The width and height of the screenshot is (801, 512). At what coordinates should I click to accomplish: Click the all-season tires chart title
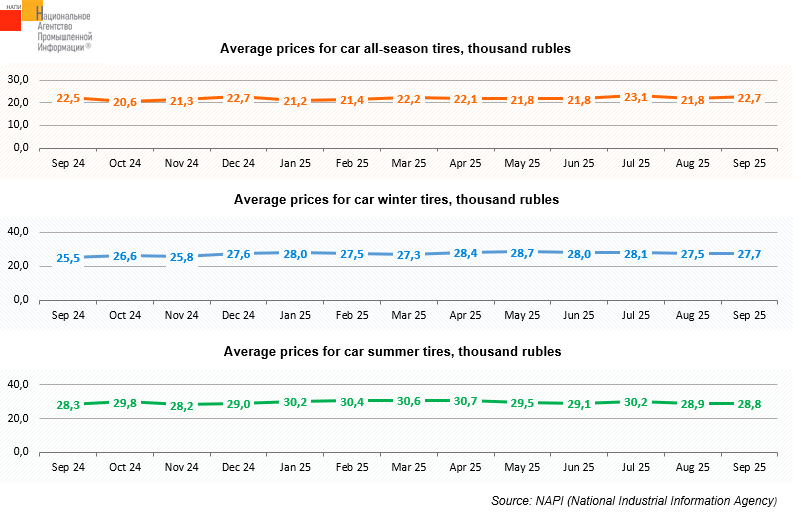395,48
